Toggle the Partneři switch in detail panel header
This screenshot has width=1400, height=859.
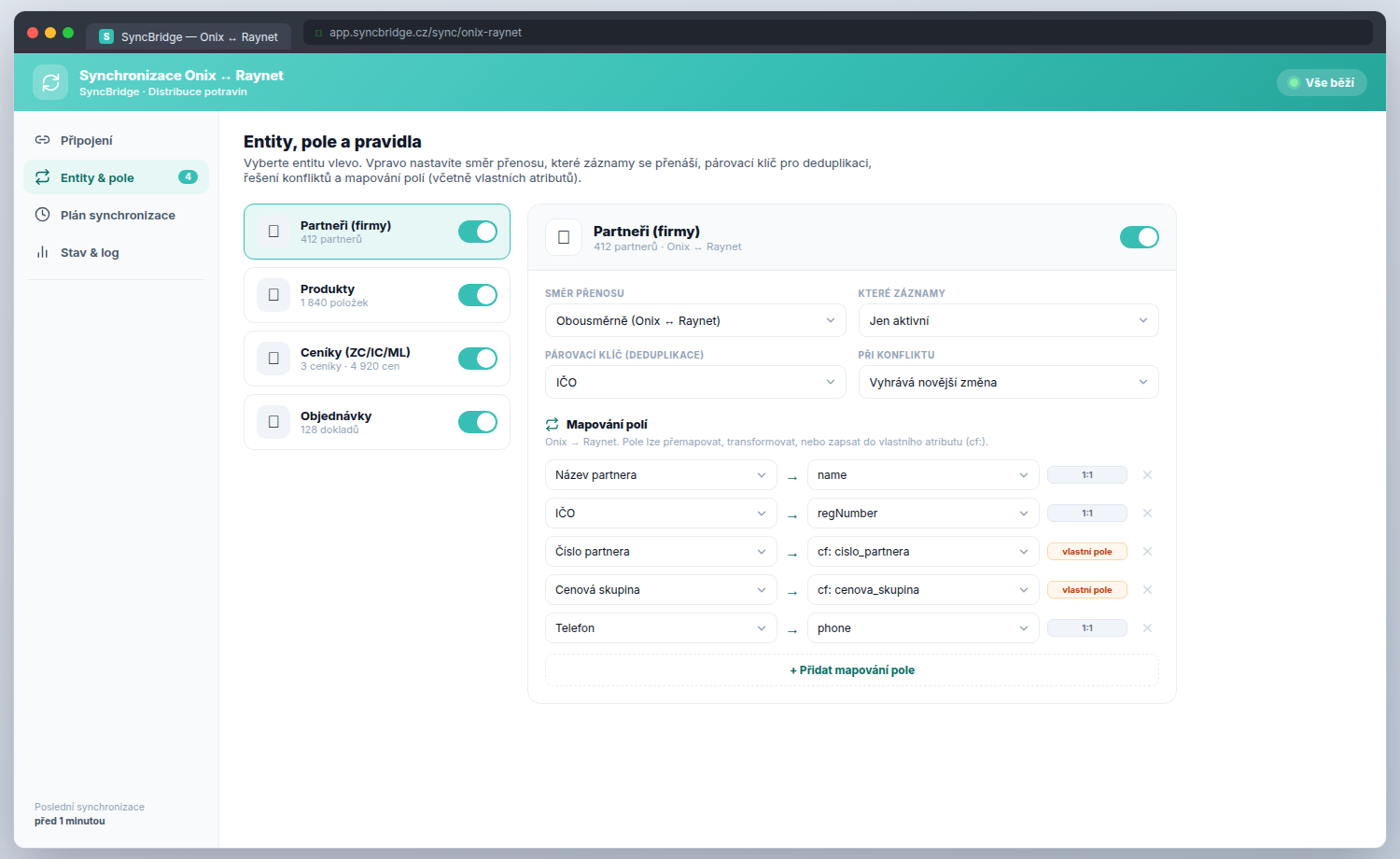click(1140, 237)
